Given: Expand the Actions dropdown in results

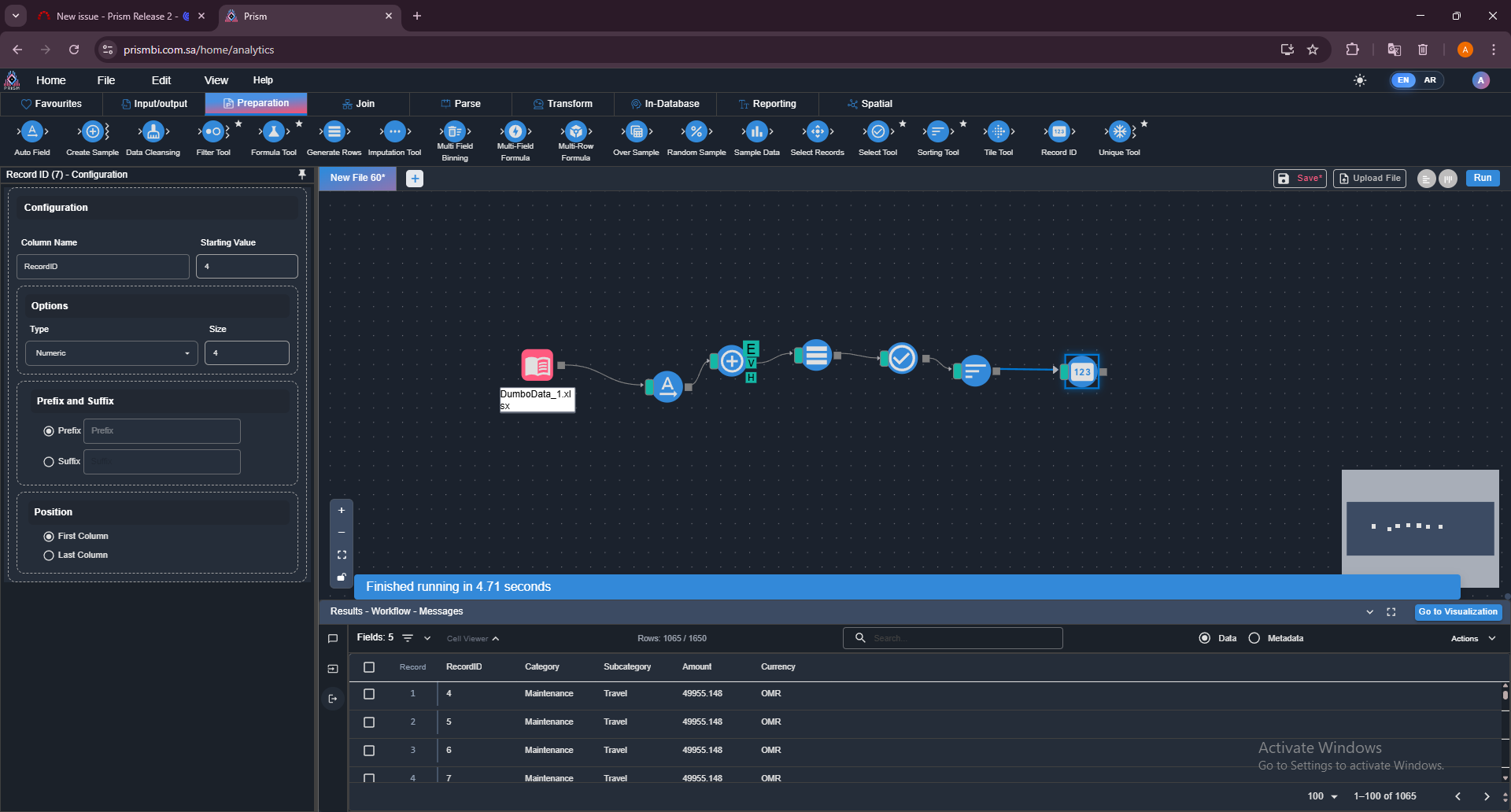Looking at the screenshot, I should coord(1472,639).
